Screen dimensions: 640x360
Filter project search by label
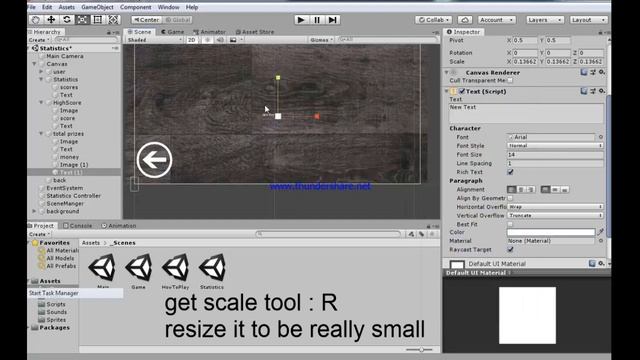422,234
